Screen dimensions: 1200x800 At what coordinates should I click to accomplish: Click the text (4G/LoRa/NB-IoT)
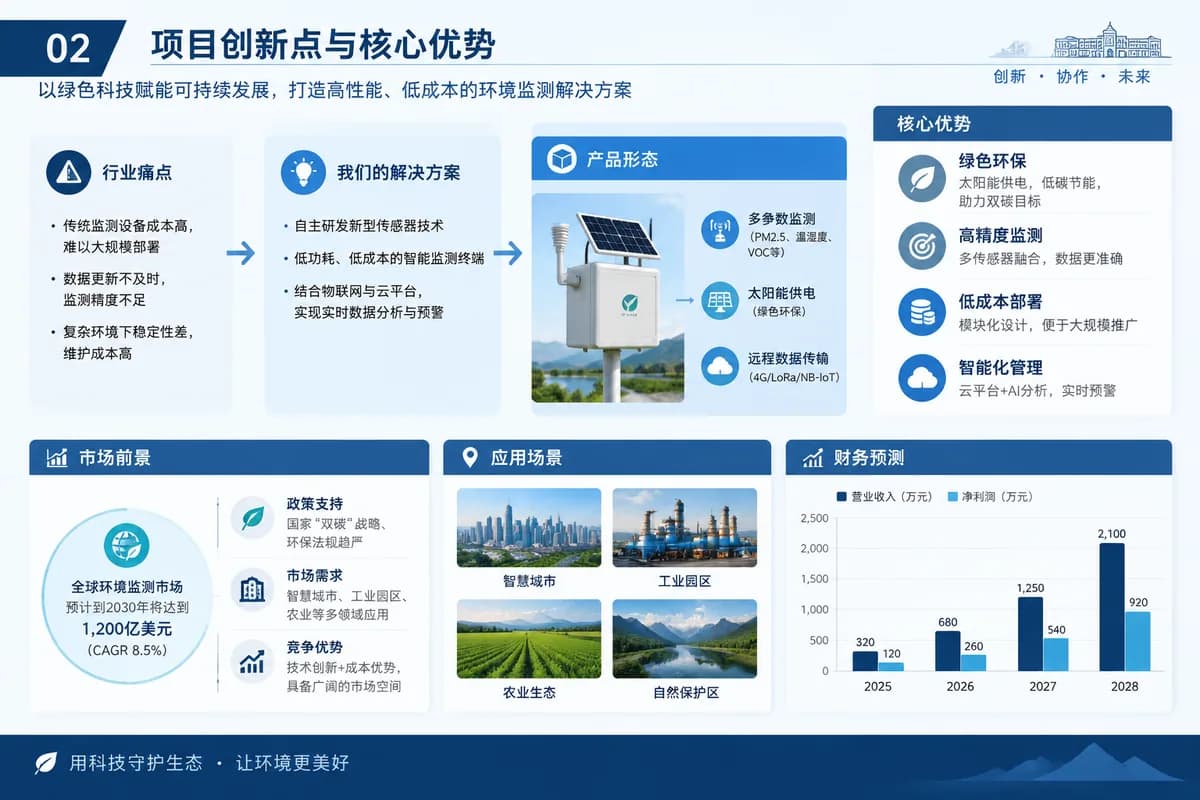pyautogui.click(x=794, y=378)
